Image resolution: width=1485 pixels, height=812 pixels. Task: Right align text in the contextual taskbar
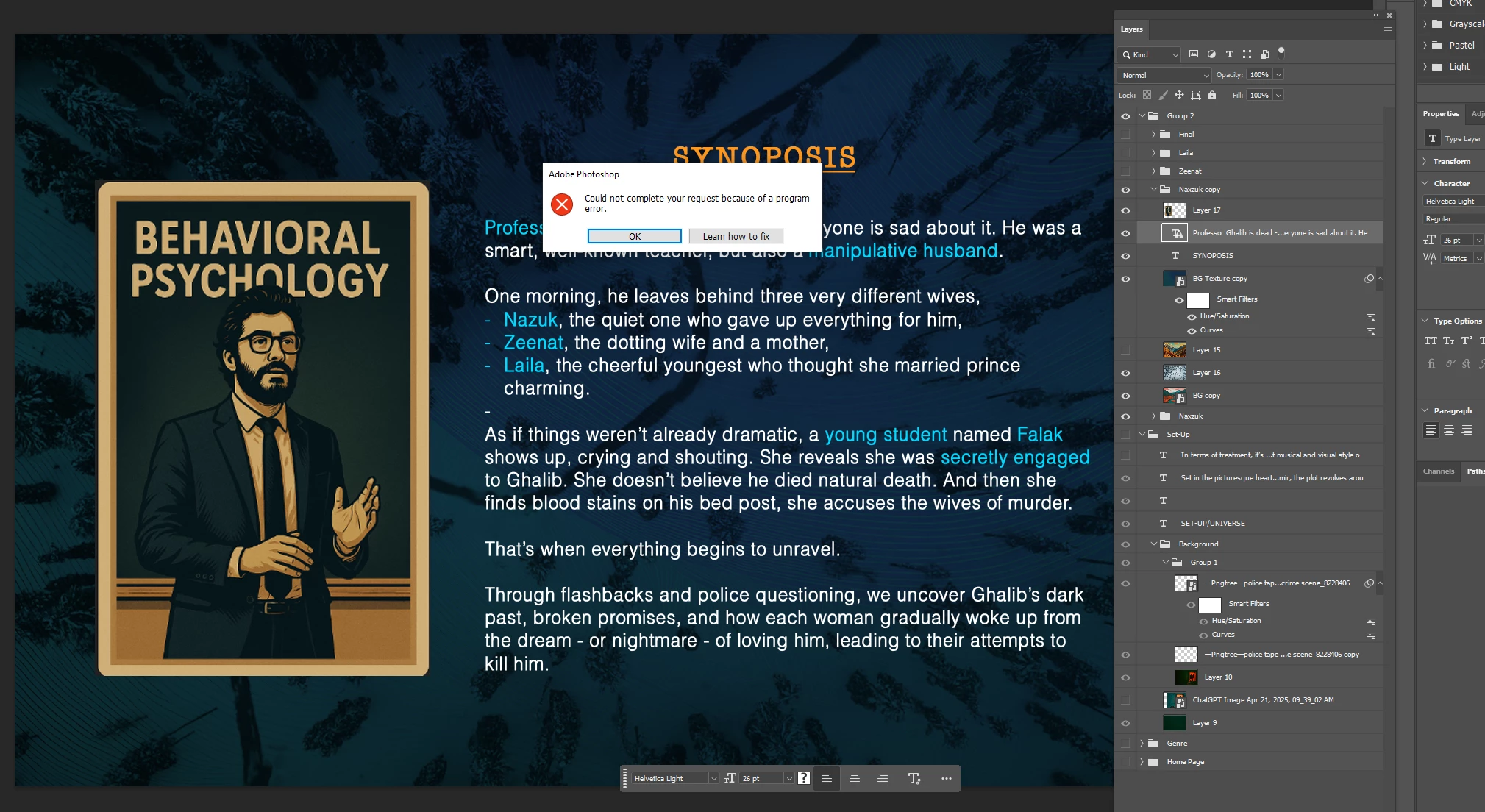pyautogui.click(x=882, y=778)
